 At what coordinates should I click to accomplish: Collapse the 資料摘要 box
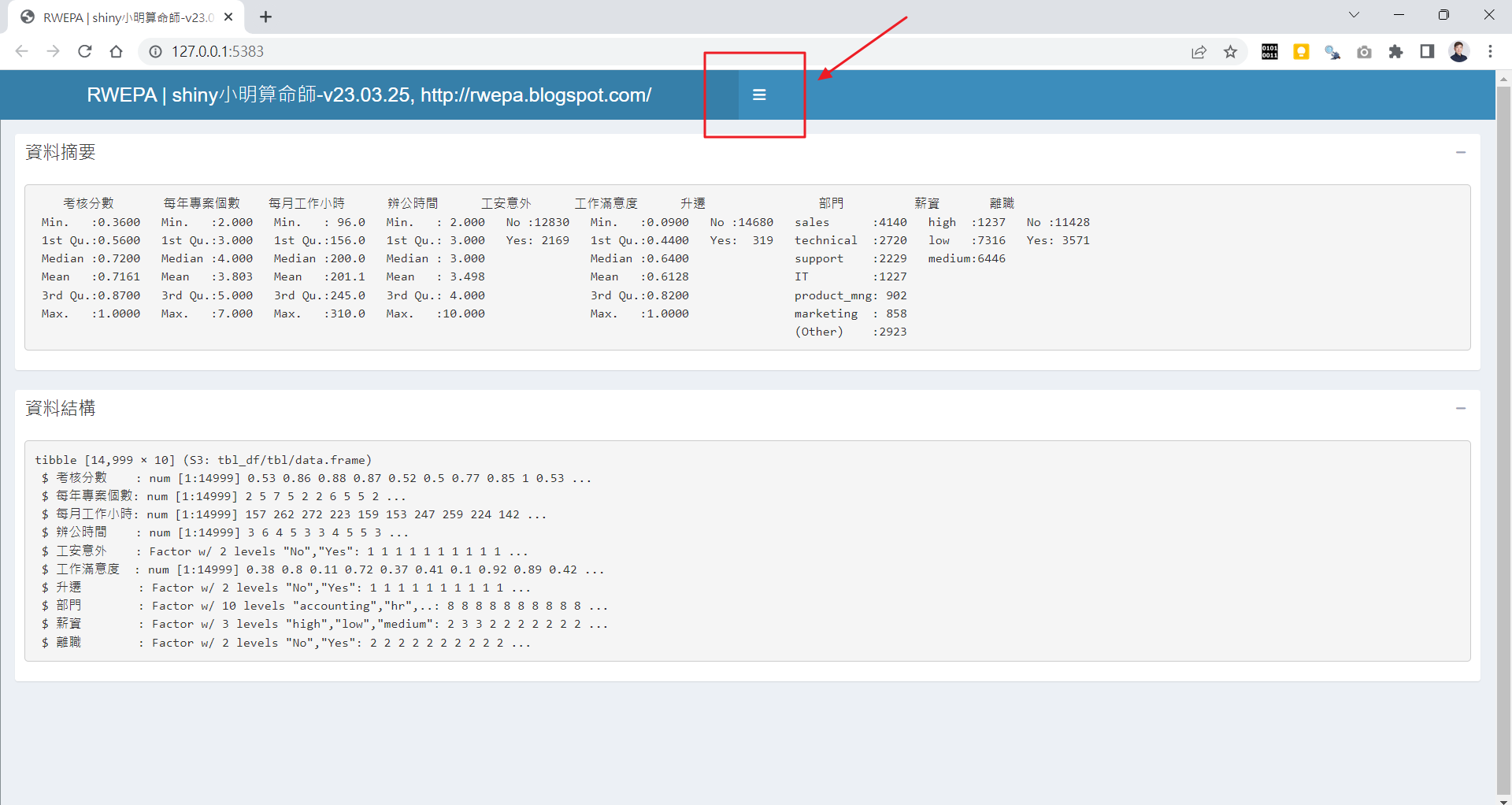(x=1461, y=152)
